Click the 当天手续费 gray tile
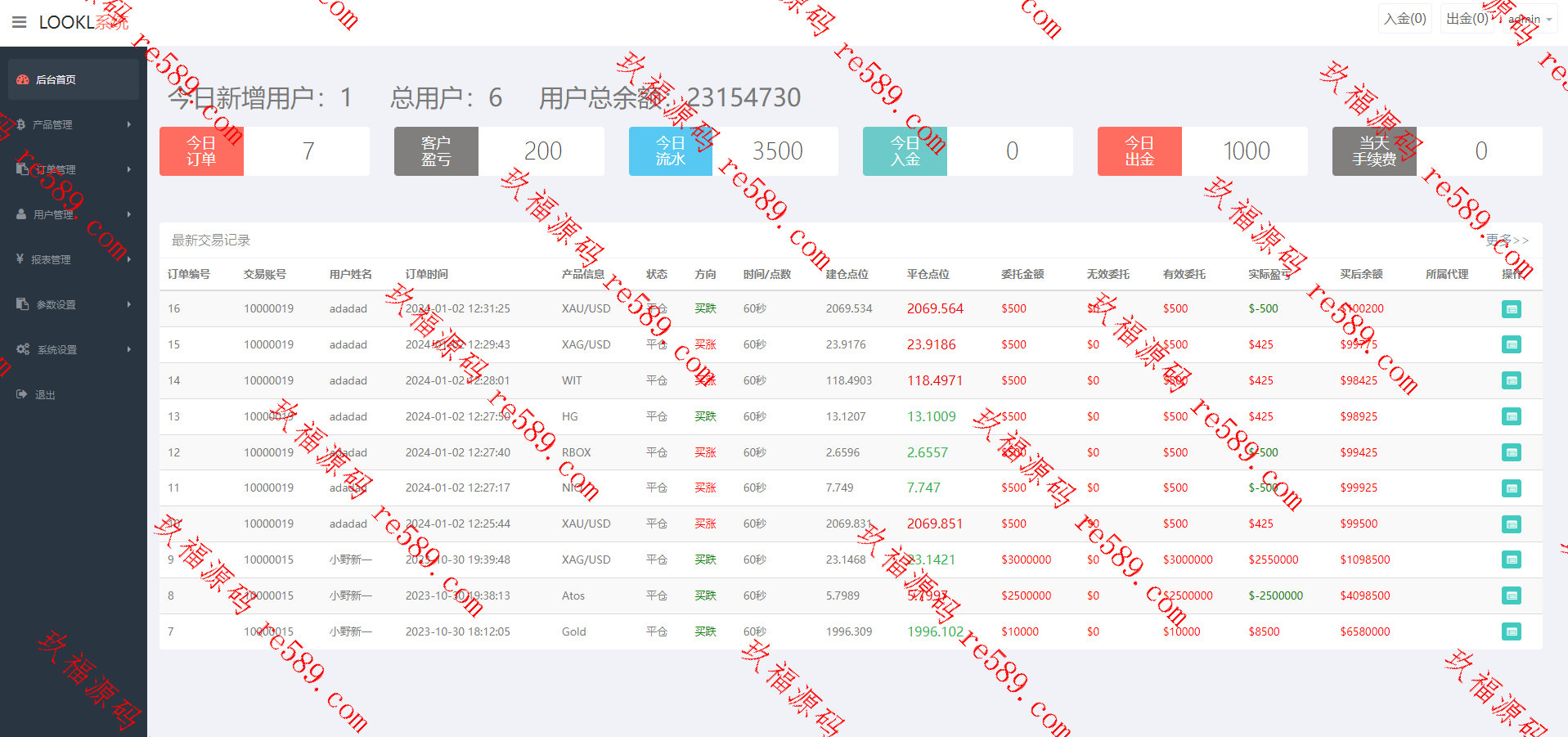The height and width of the screenshot is (737, 1568). click(1374, 151)
